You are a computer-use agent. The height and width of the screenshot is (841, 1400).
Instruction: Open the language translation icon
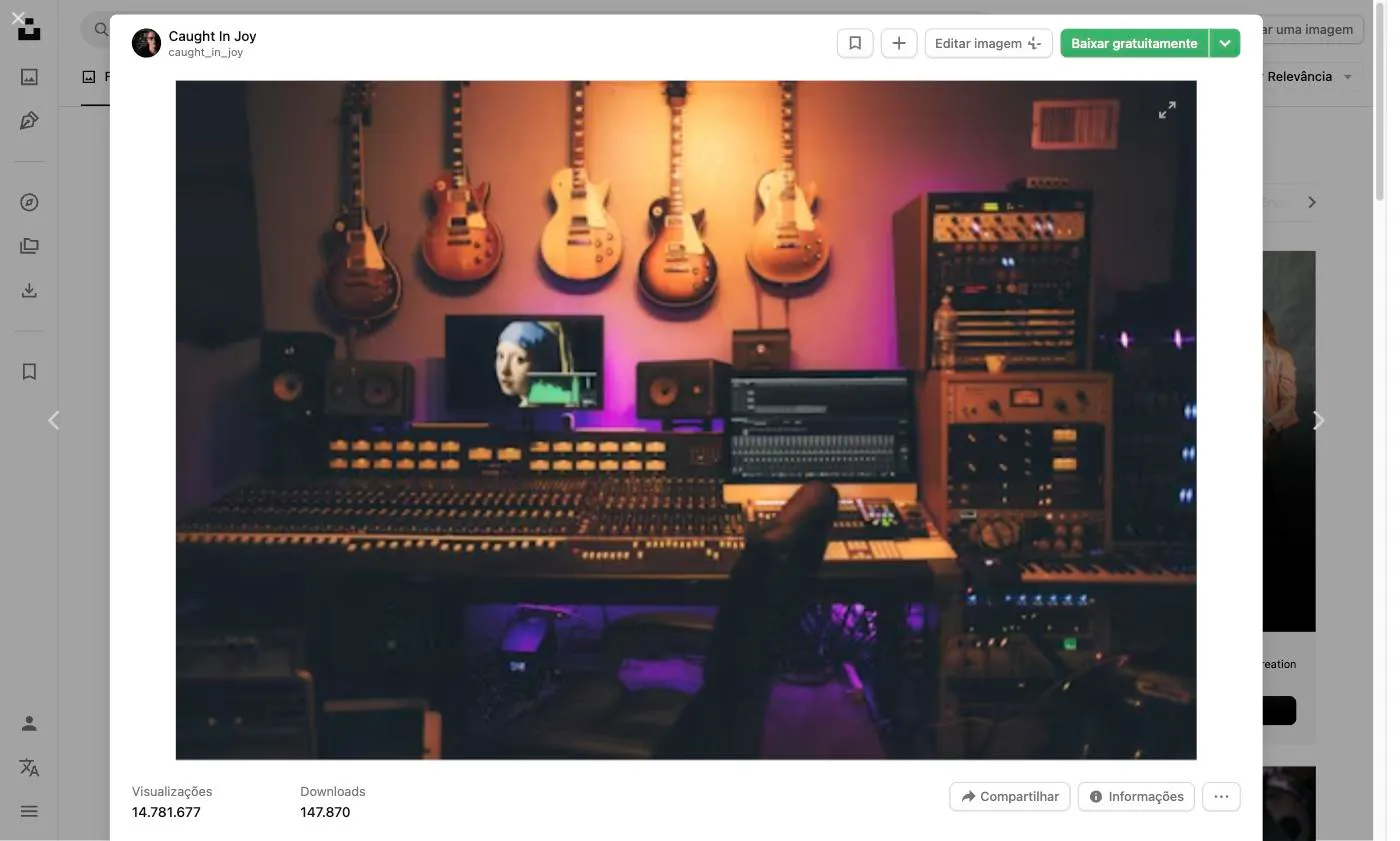pyautogui.click(x=29, y=767)
